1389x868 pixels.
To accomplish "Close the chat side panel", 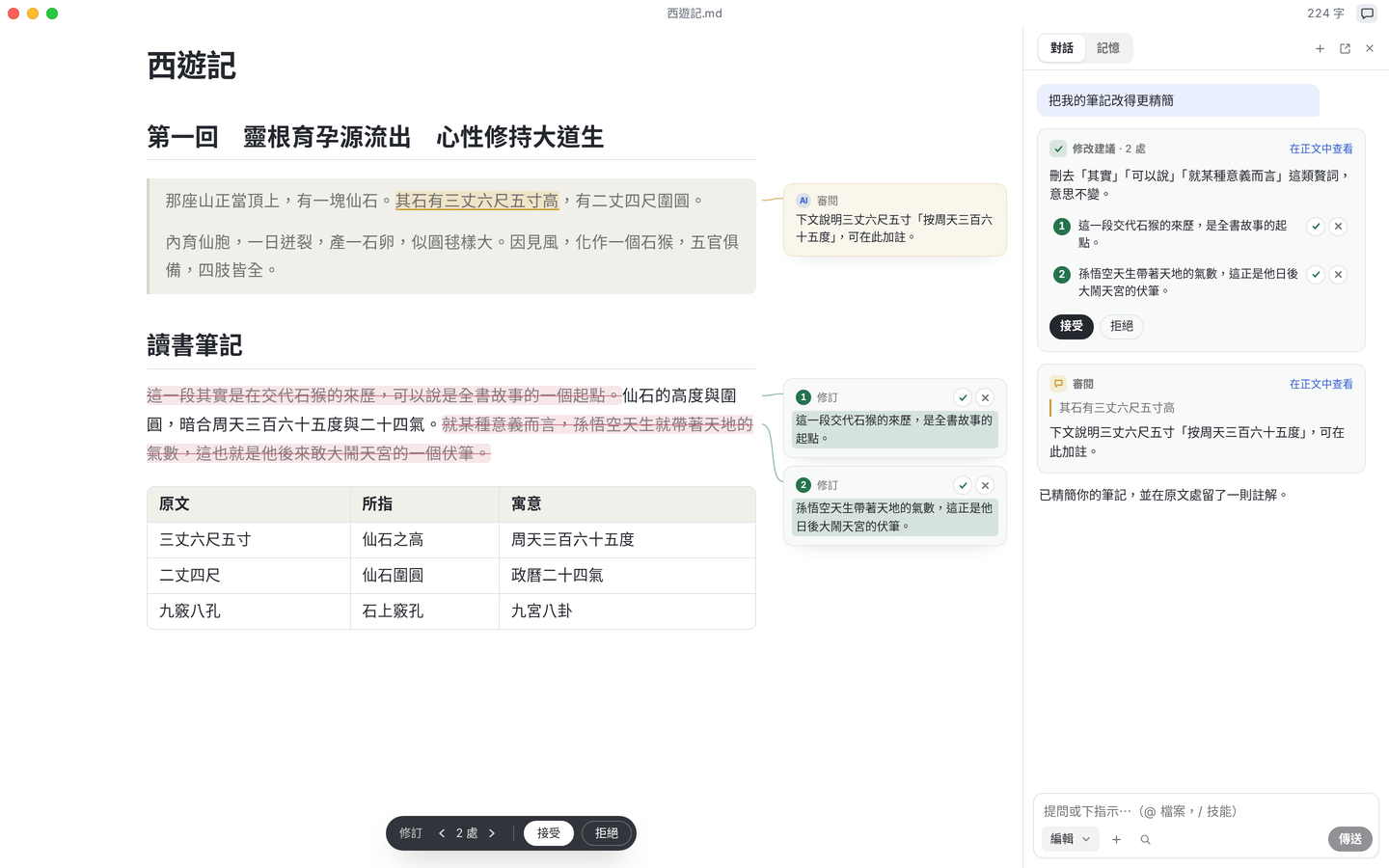I will coord(1370,48).
